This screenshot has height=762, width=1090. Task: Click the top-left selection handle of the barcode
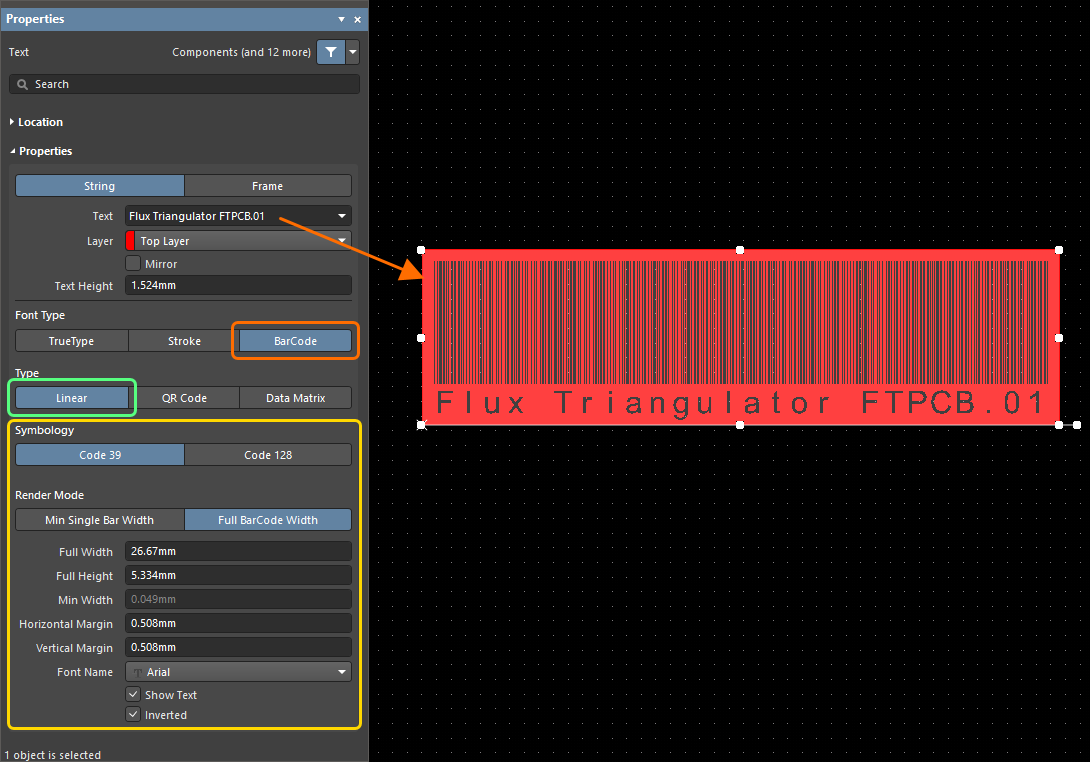421,250
